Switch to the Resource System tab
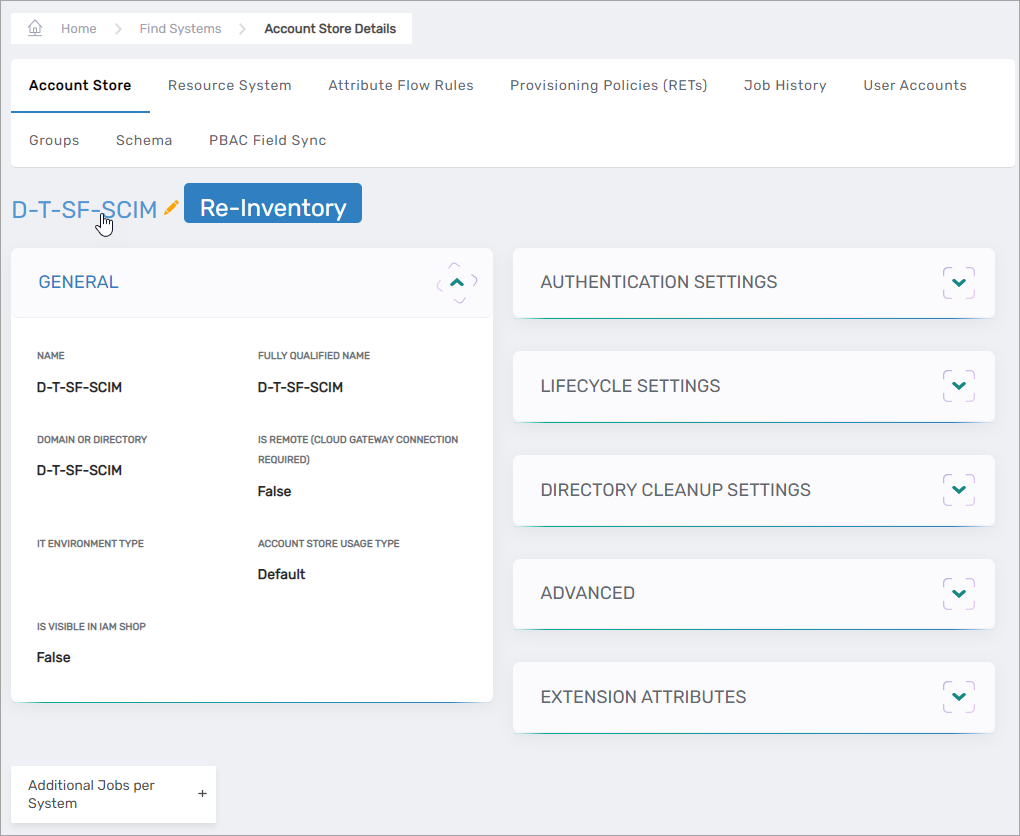 (229, 86)
